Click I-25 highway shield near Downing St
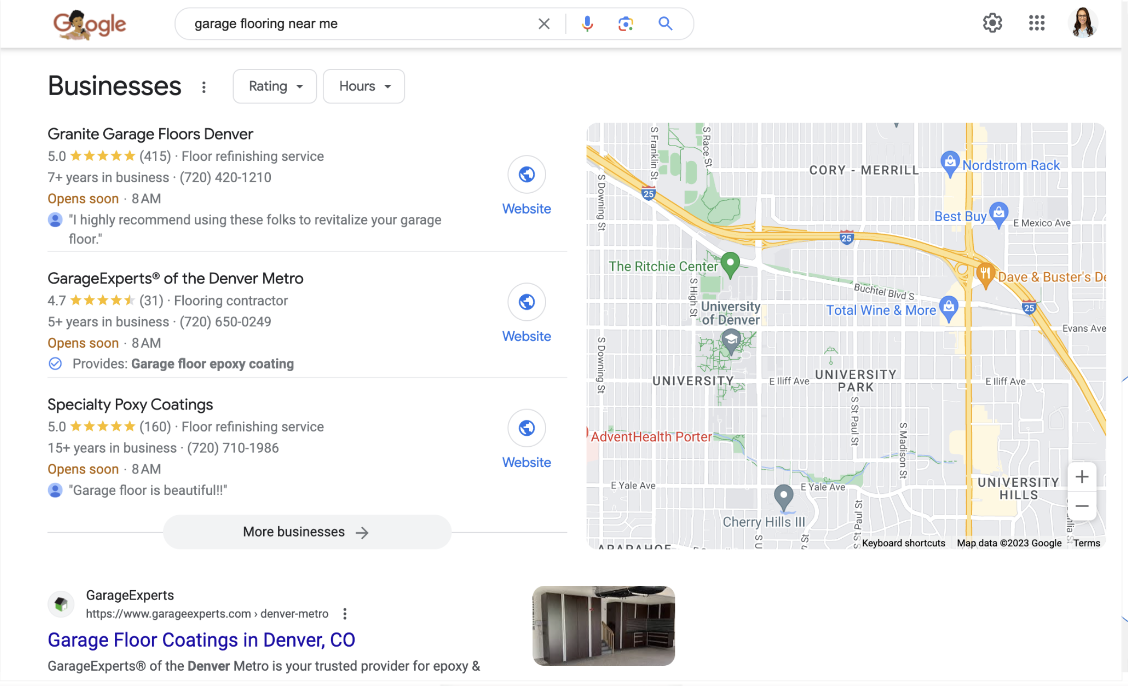1128x686 pixels. (648, 193)
